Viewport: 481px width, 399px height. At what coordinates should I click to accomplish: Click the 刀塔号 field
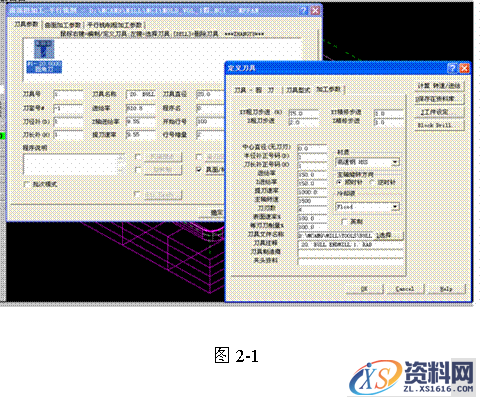68,108
